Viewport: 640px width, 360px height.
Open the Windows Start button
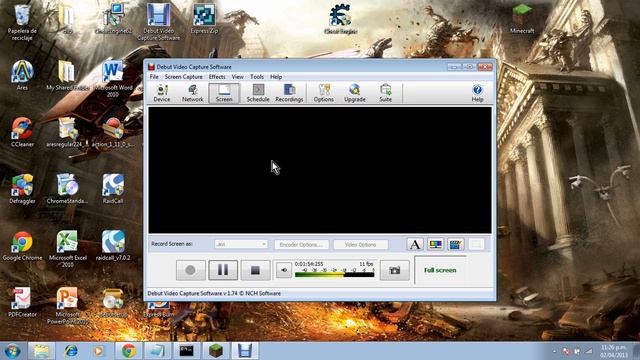(12, 351)
